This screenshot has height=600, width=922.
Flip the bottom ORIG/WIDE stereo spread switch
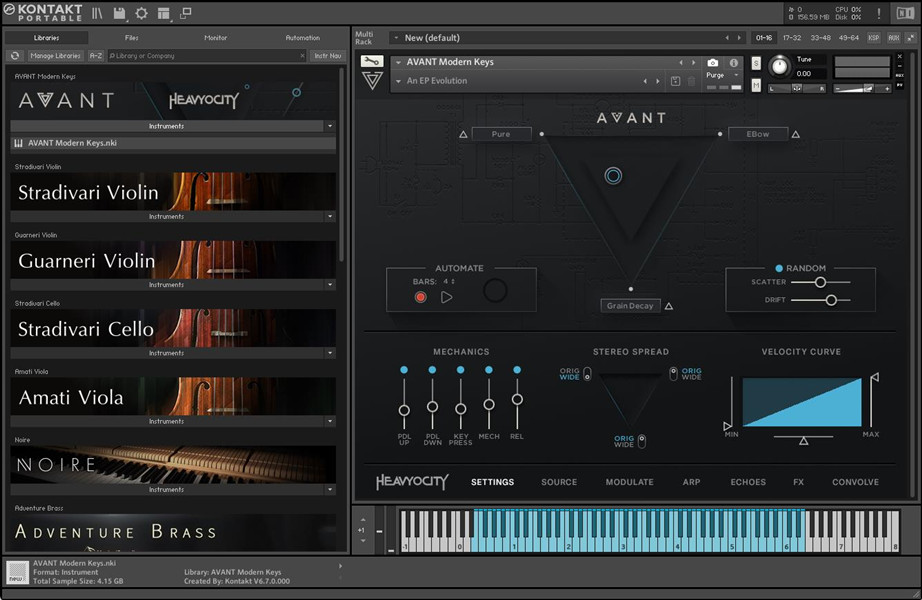tap(641, 440)
